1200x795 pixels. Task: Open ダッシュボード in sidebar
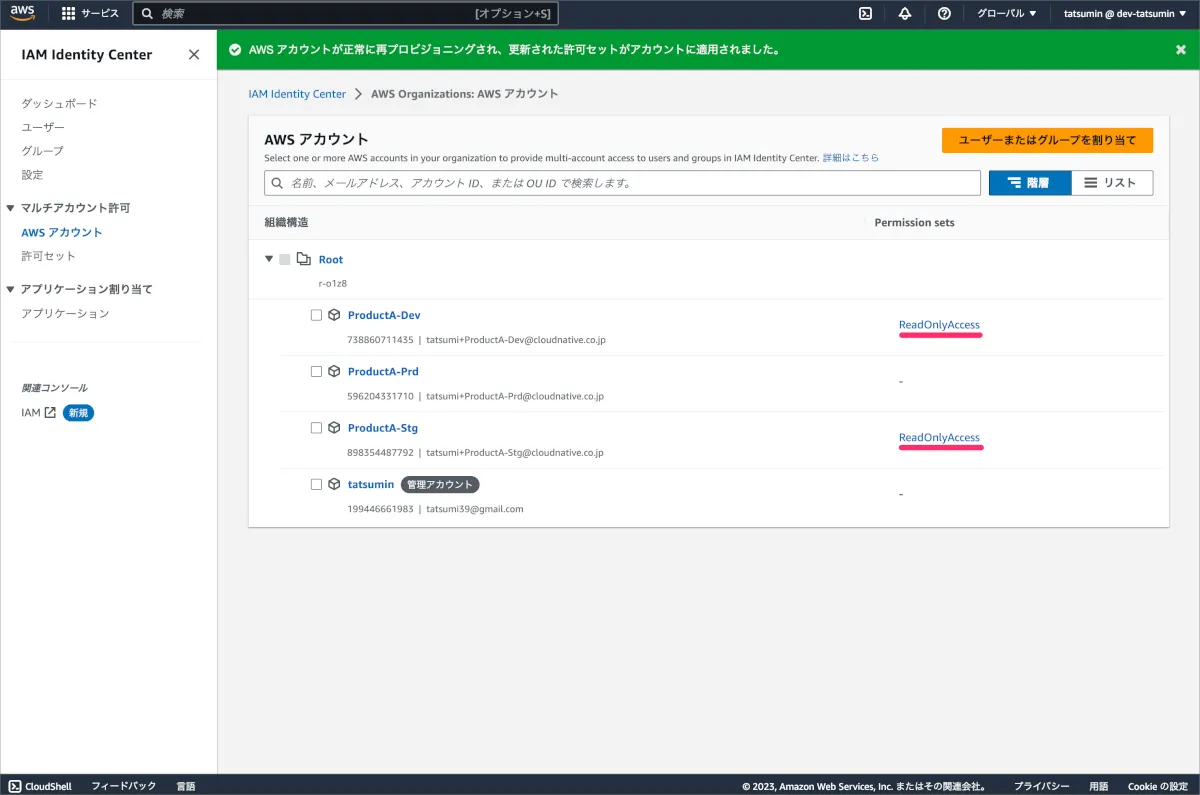coord(59,103)
